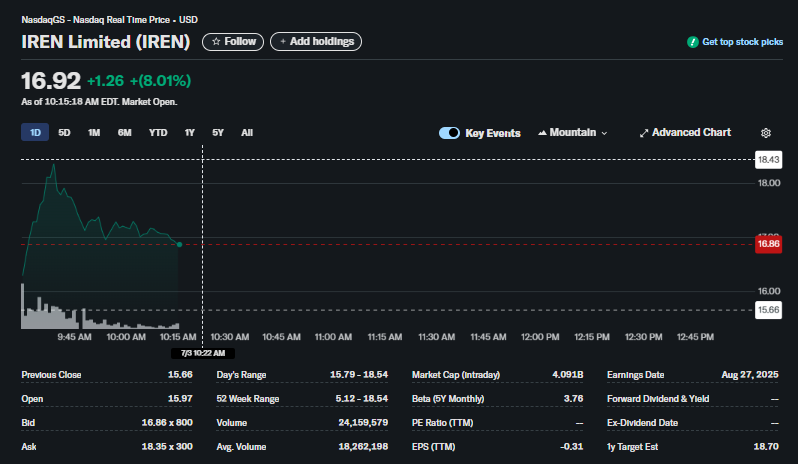
Task: Open the Advanced Chart link
Action: (x=685, y=133)
